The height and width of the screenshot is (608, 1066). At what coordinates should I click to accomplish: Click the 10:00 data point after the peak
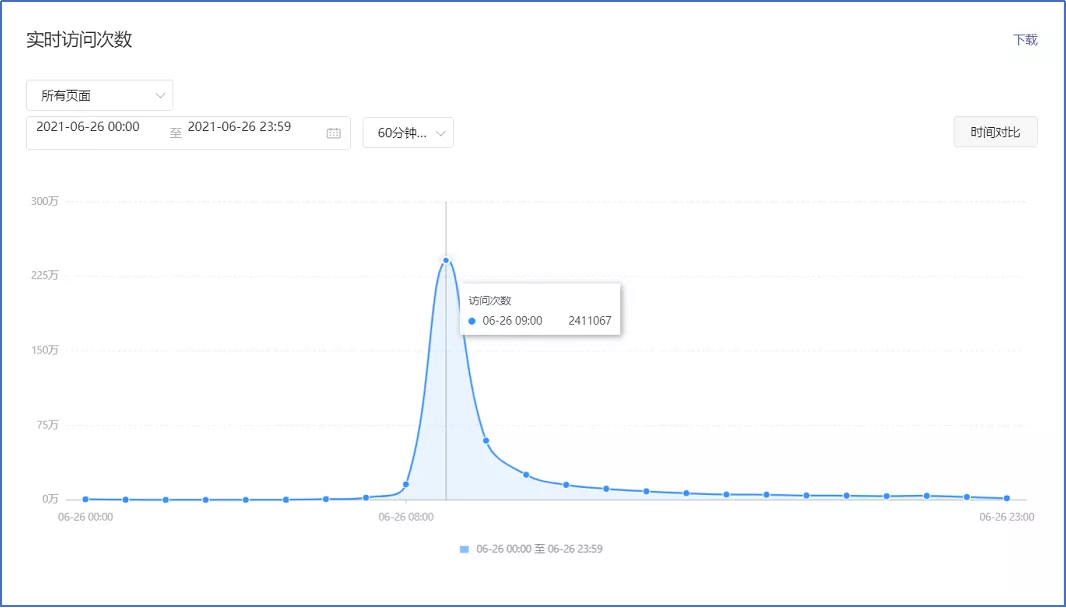[486, 440]
